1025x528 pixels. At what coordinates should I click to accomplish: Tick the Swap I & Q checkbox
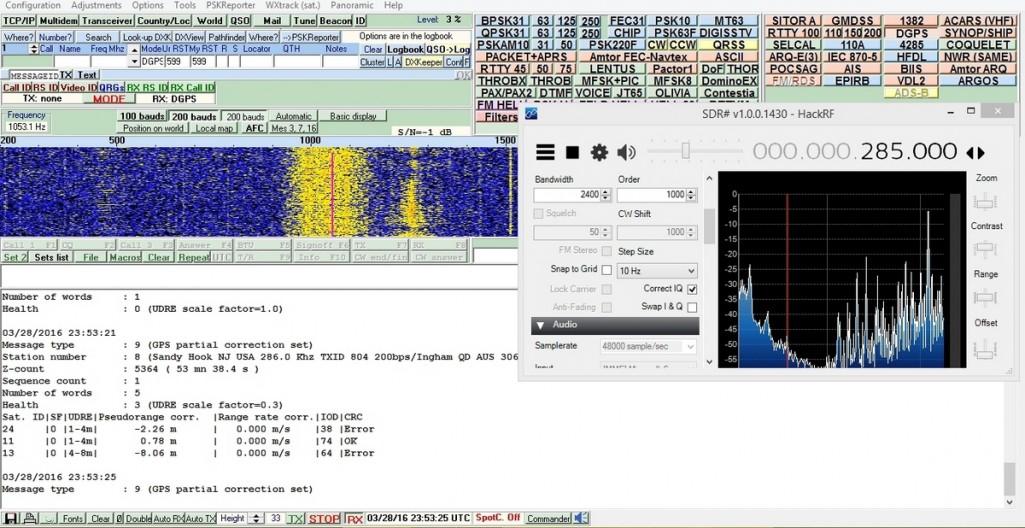pyautogui.click(x=692, y=307)
